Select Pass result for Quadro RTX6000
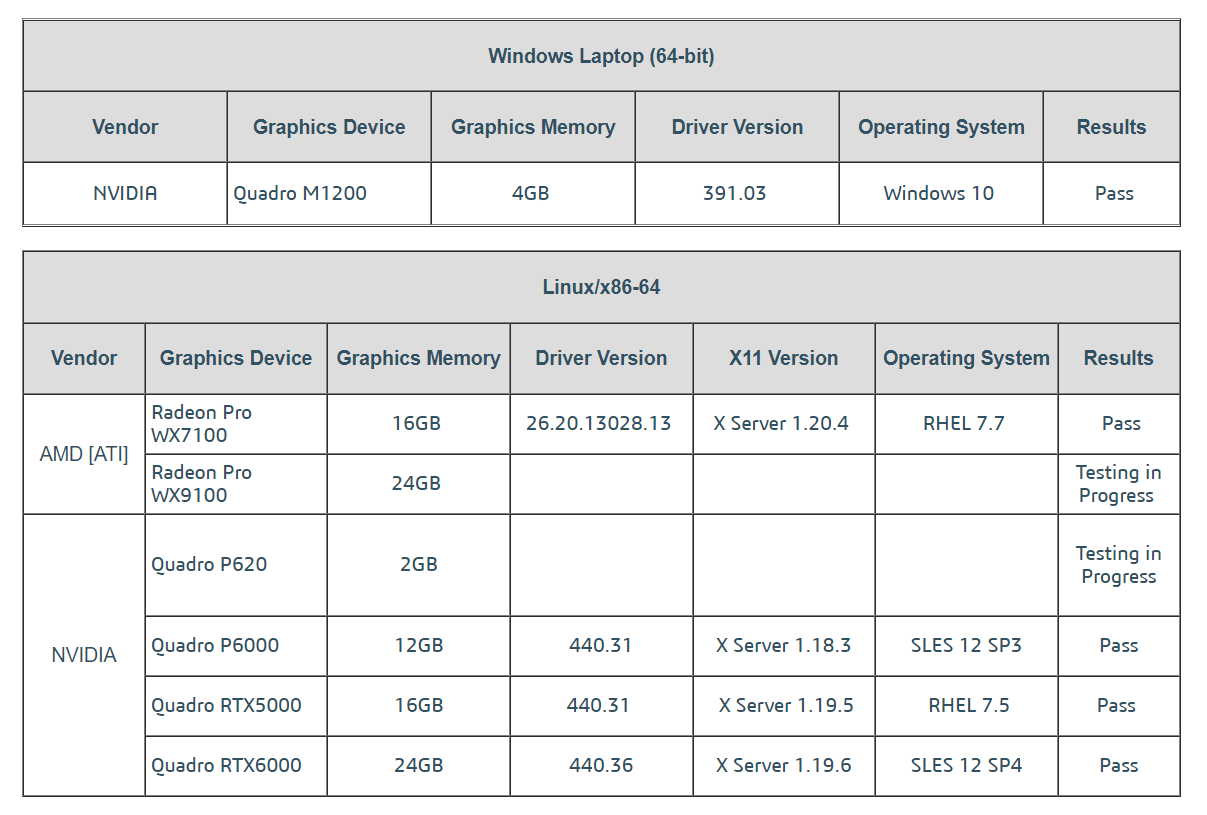The image size is (1207, 815). click(1119, 766)
